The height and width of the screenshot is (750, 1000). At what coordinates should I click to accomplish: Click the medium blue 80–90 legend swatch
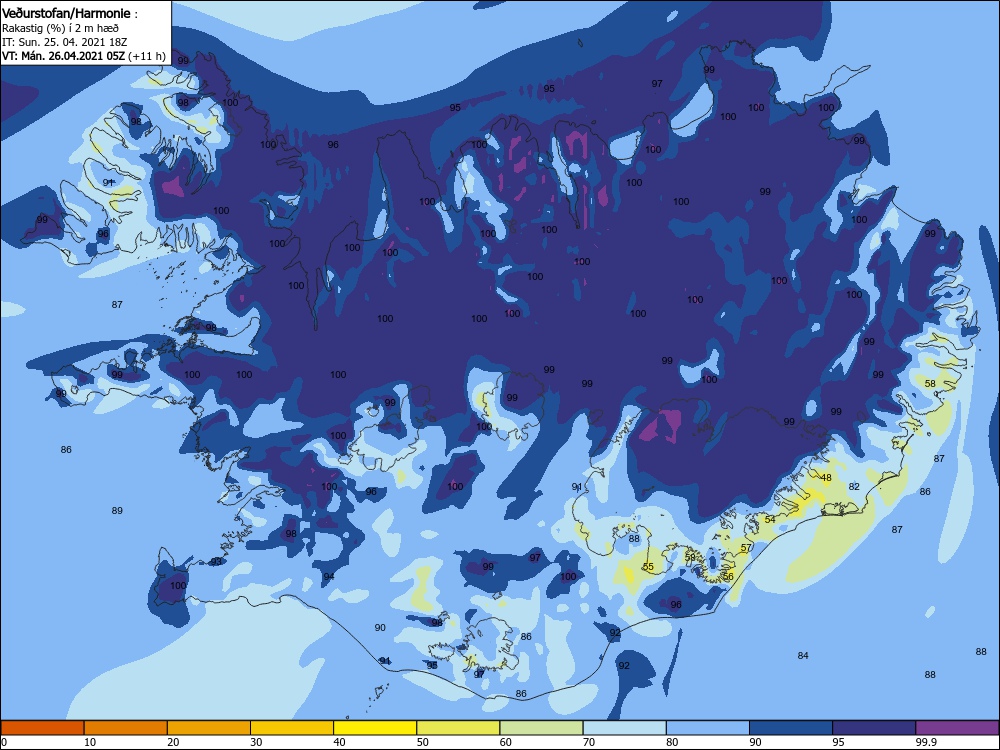[708, 728]
